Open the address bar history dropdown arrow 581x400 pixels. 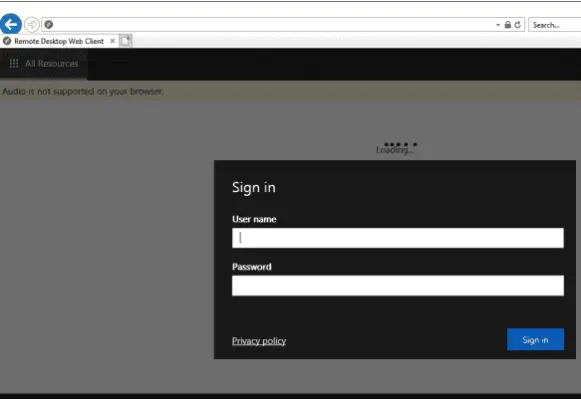(498, 25)
